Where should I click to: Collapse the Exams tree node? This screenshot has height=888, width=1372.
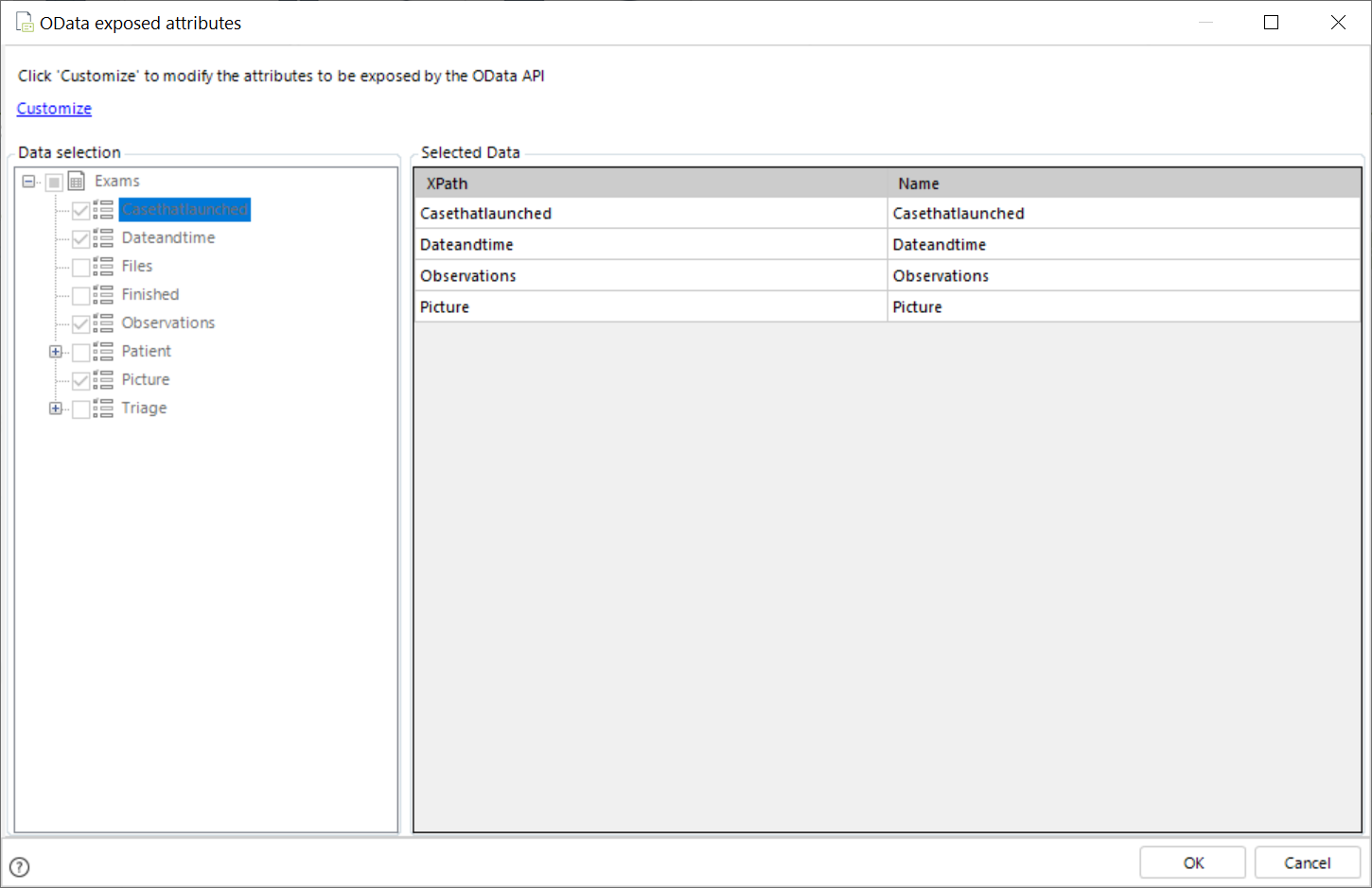click(28, 182)
